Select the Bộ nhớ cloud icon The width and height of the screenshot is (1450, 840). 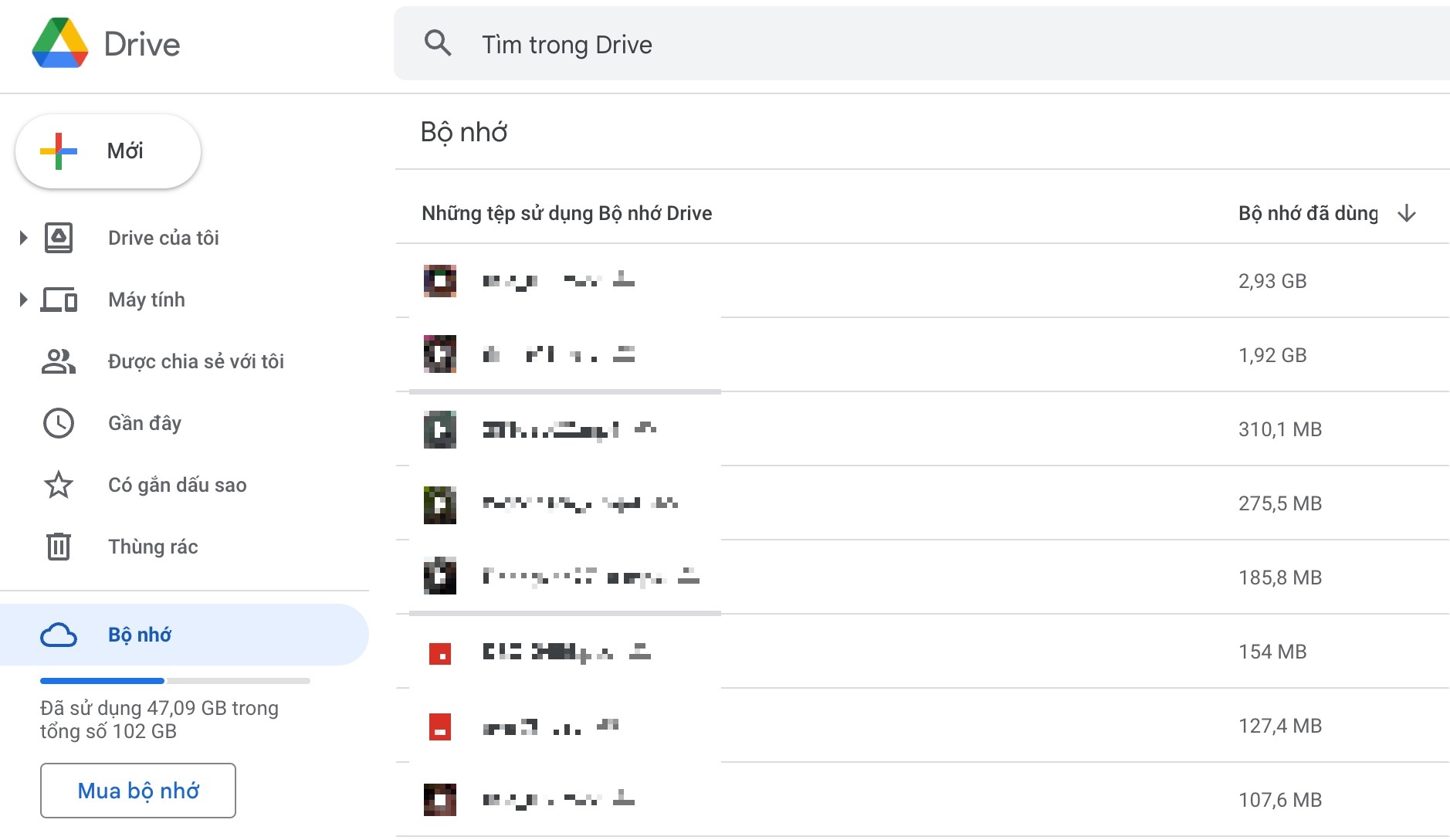58,634
